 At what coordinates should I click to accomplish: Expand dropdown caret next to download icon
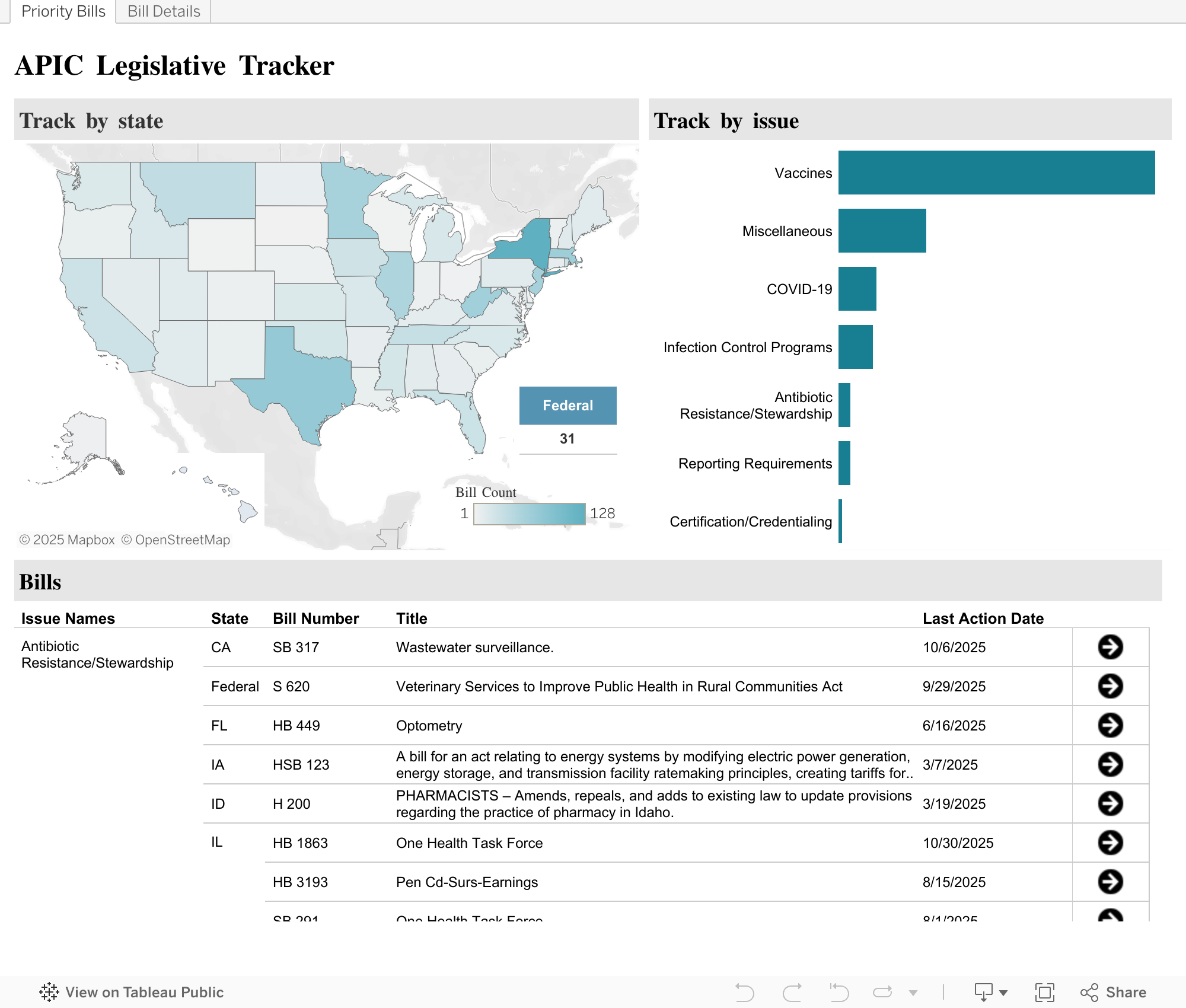tap(1003, 993)
